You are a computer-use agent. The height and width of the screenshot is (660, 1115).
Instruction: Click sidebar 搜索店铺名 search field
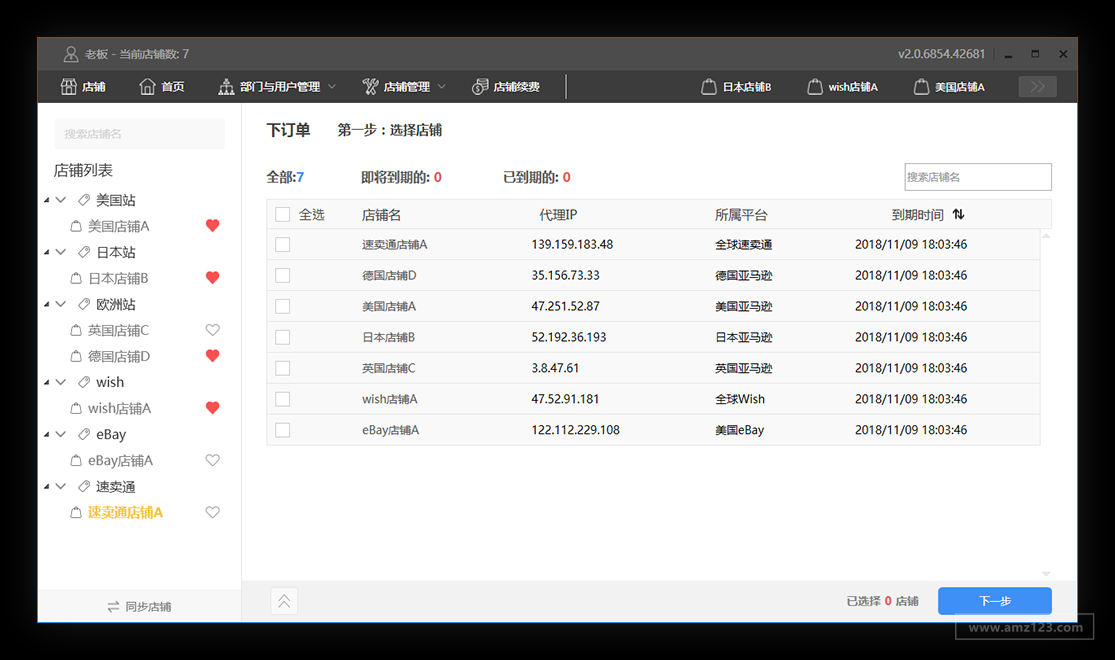tap(139, 134)
